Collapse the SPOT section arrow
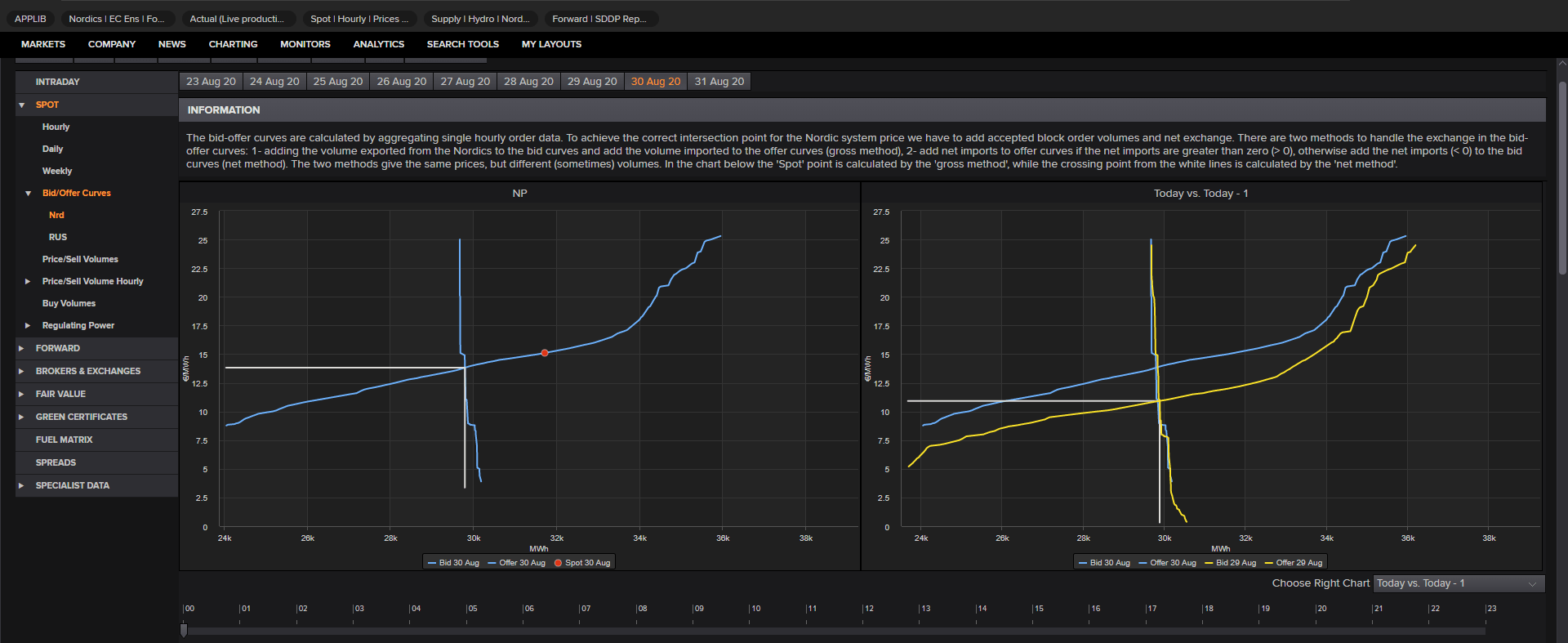 [22, 105]
